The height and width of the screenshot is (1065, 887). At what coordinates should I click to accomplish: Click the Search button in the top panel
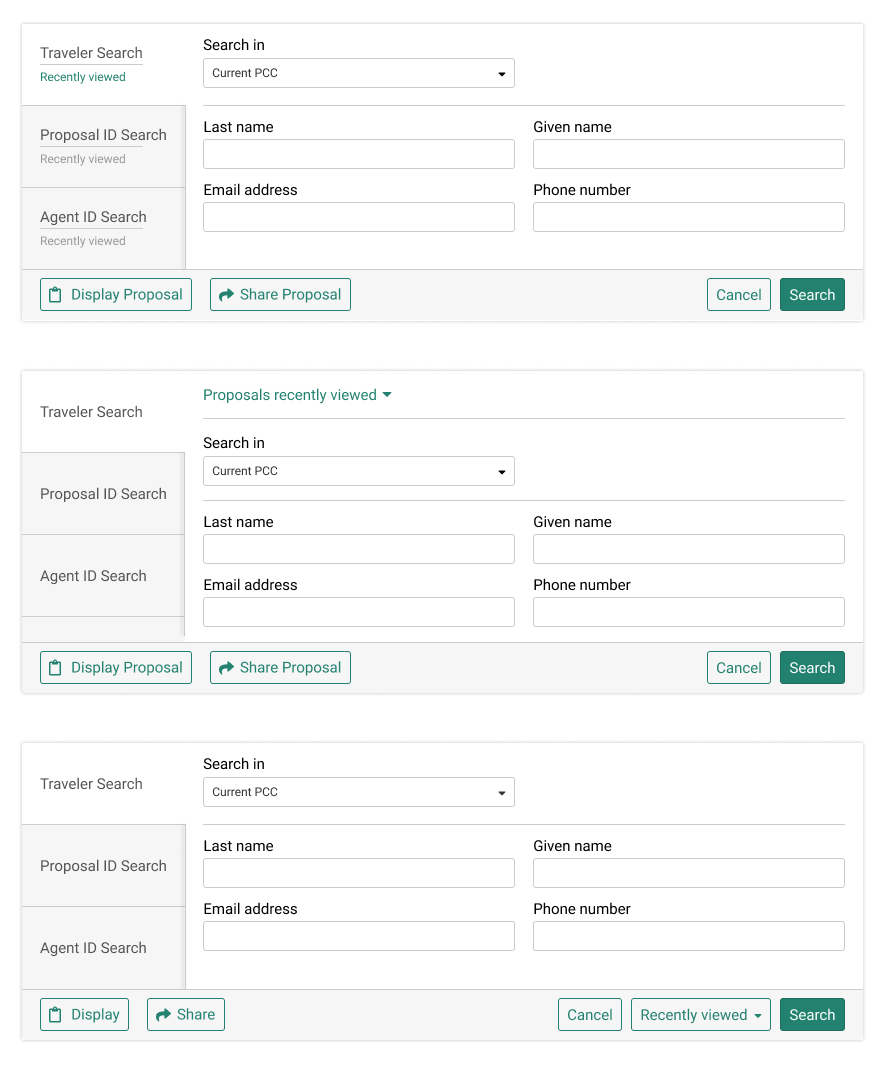click(812, 295)
